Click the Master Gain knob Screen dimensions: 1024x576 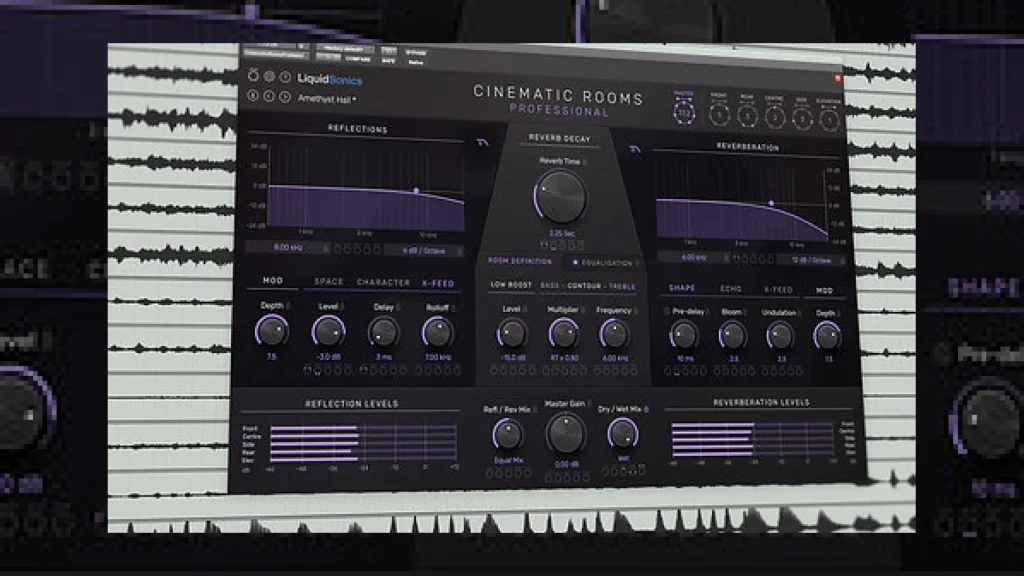click(566, 434)
